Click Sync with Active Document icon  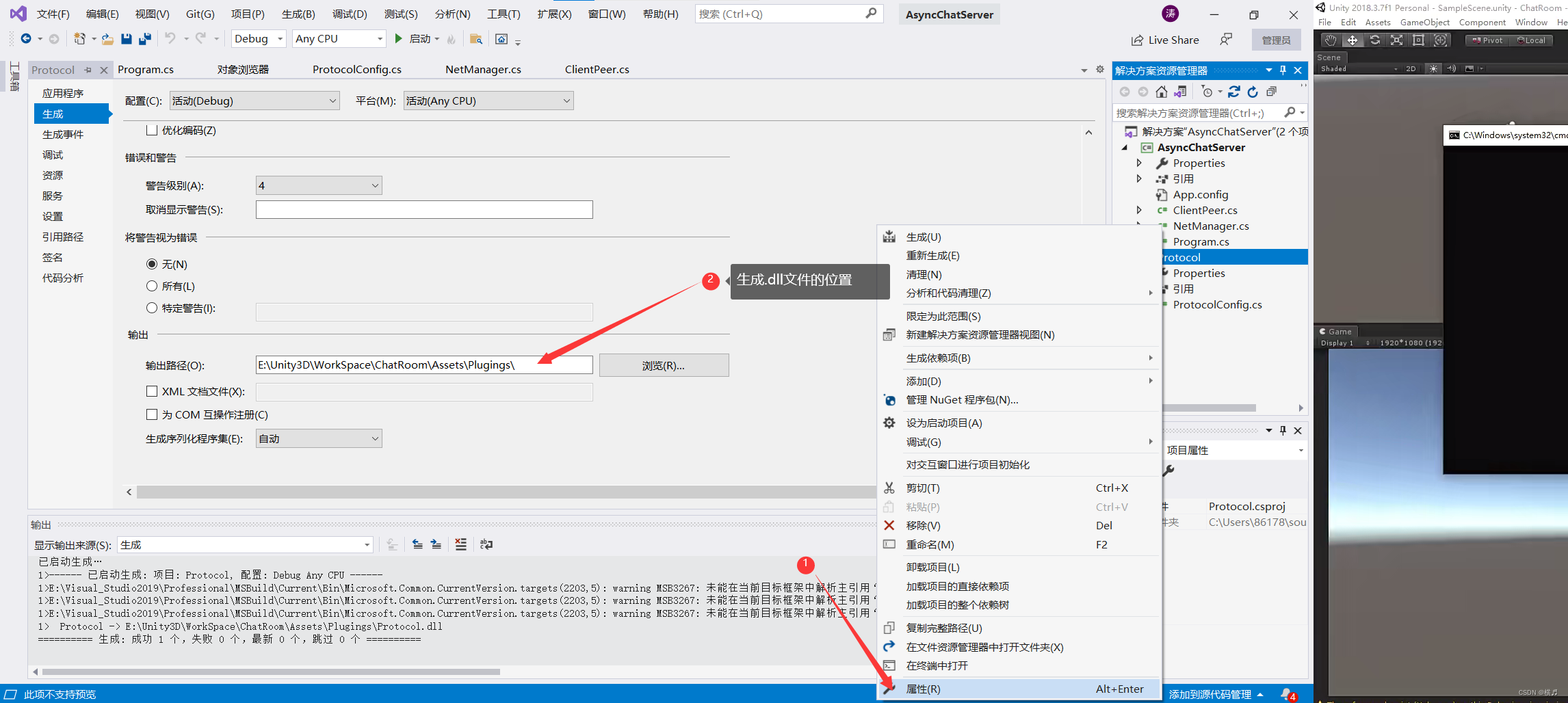(x=1234, y=92)
